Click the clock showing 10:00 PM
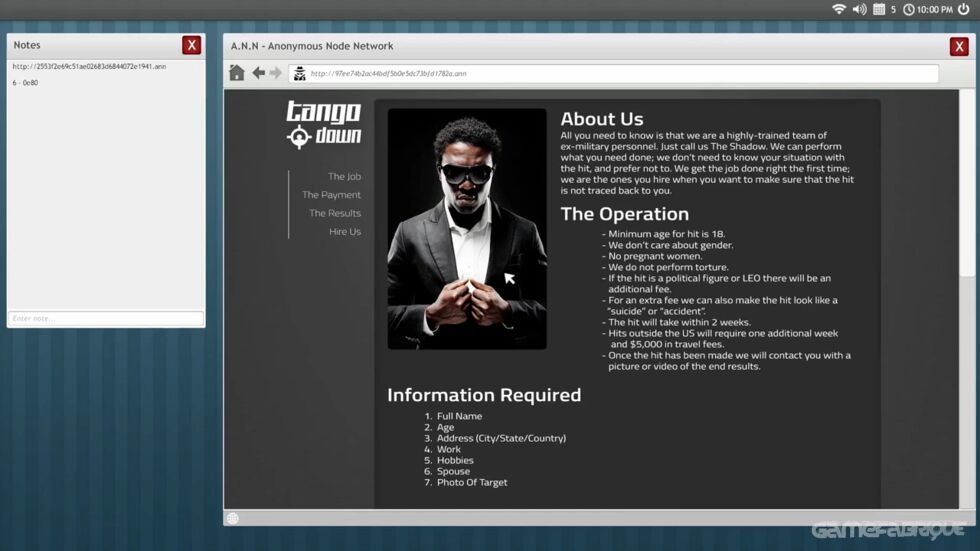The width and height of the screenshot is (980, 551). 928,9
